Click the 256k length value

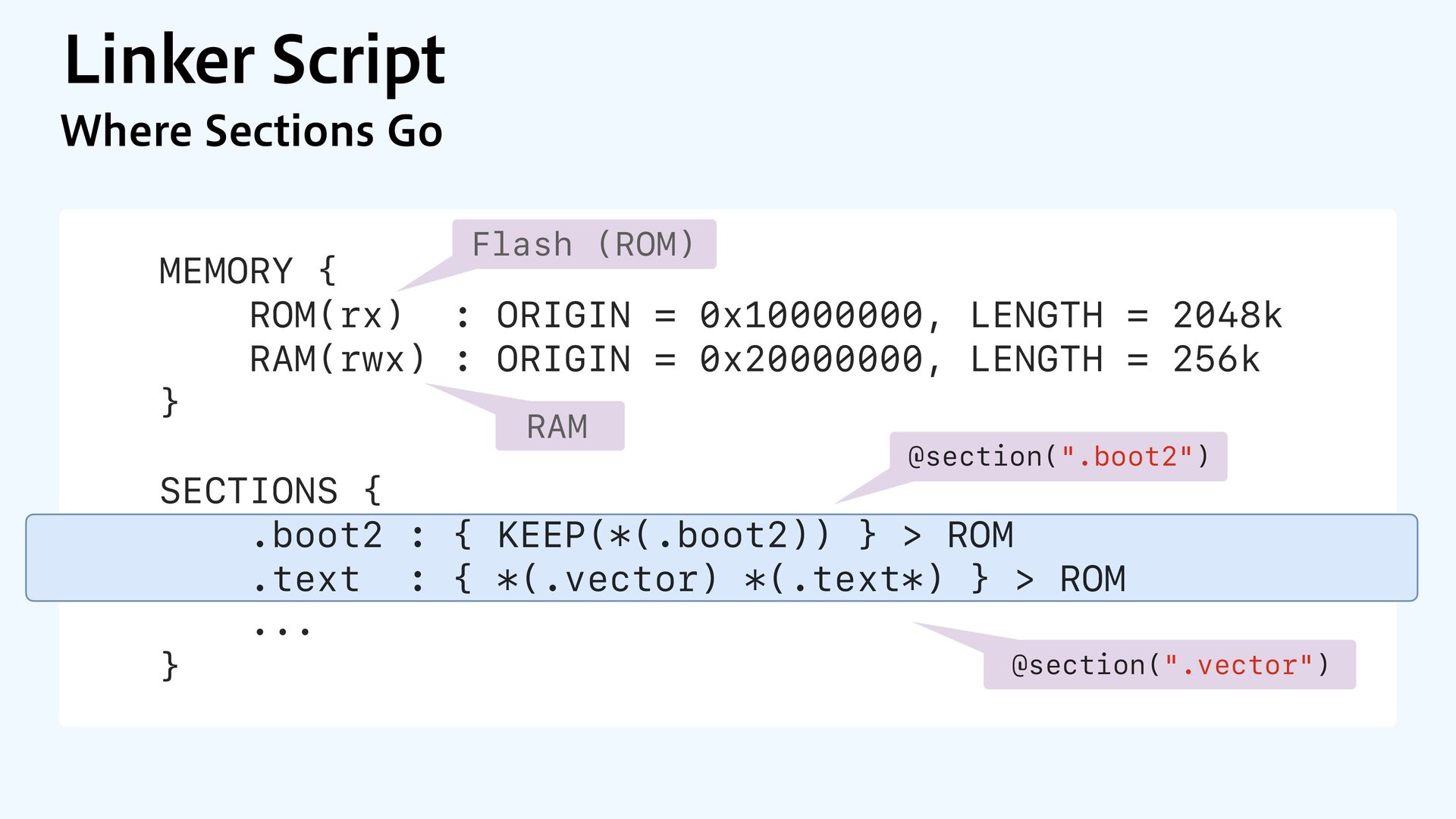[1216, 359]
